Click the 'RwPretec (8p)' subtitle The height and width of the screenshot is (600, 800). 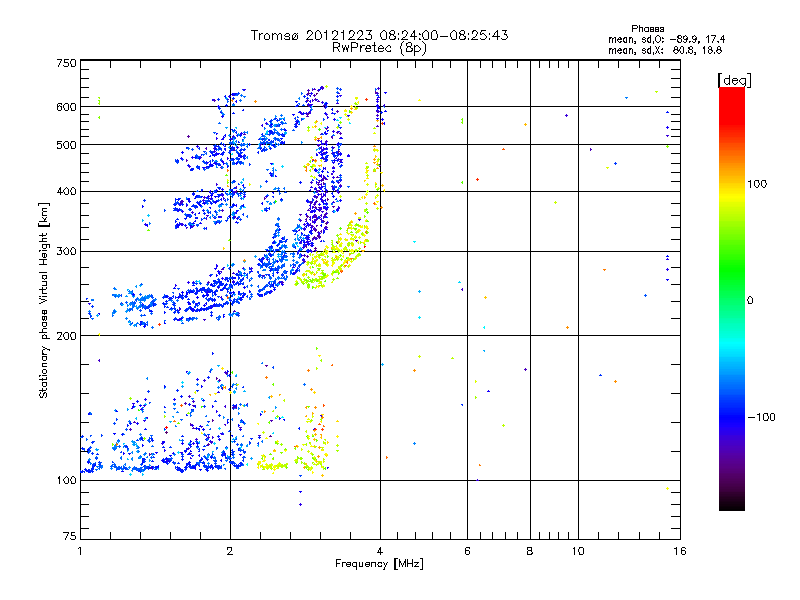coord(379,48)
